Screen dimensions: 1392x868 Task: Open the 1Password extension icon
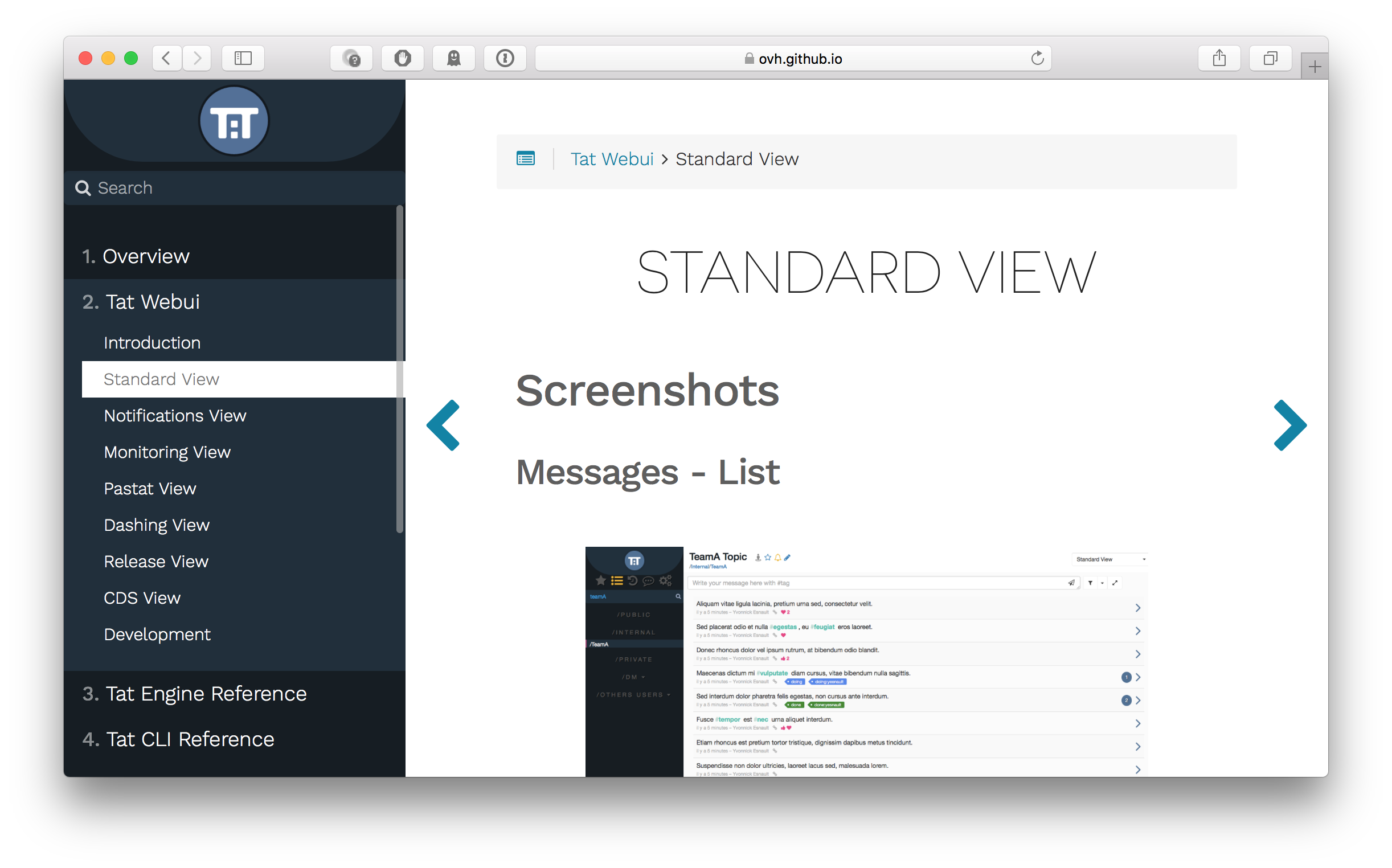click(x=505, y=58)
